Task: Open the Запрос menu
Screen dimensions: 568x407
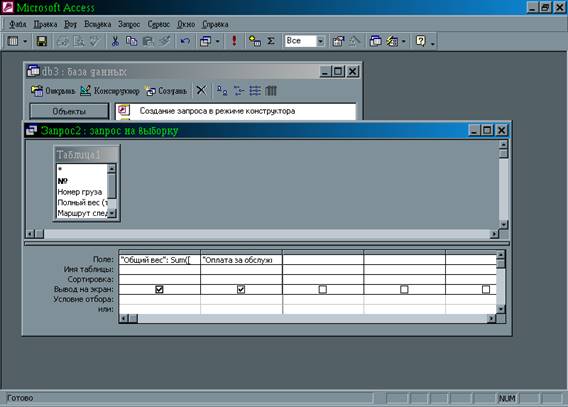Action: [129, 24]
